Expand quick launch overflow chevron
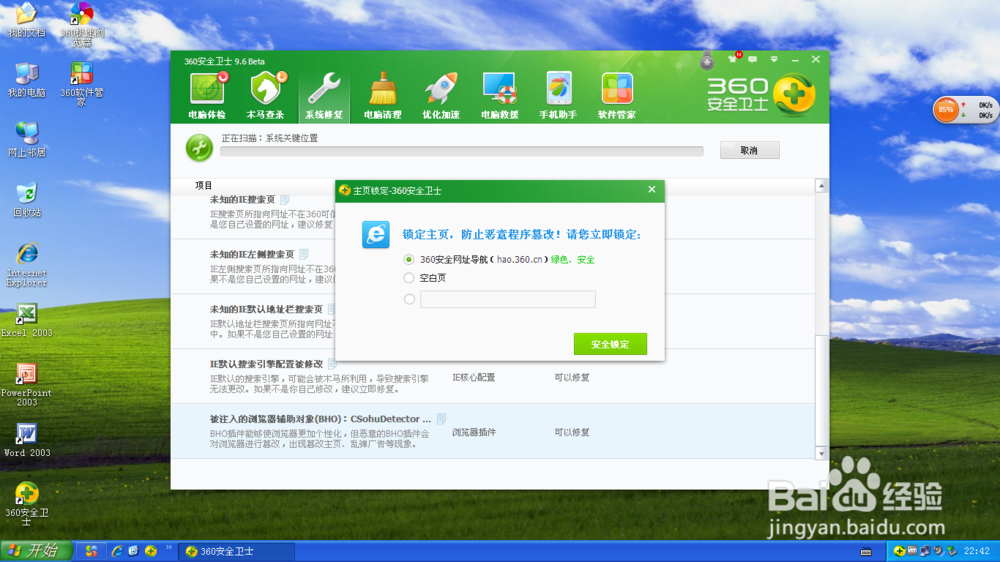The height and width of the screenshot is (562, 1000). 168,547
